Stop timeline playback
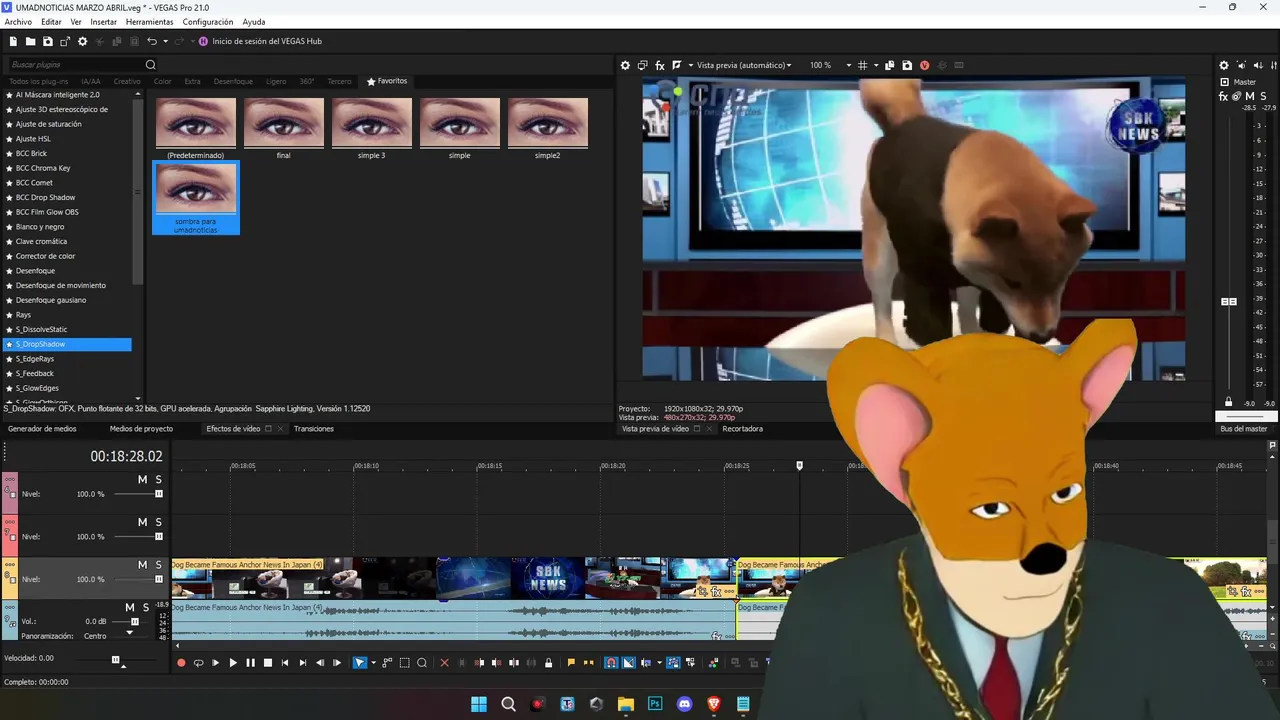The image size is (1280, 720). pos(267,663)
